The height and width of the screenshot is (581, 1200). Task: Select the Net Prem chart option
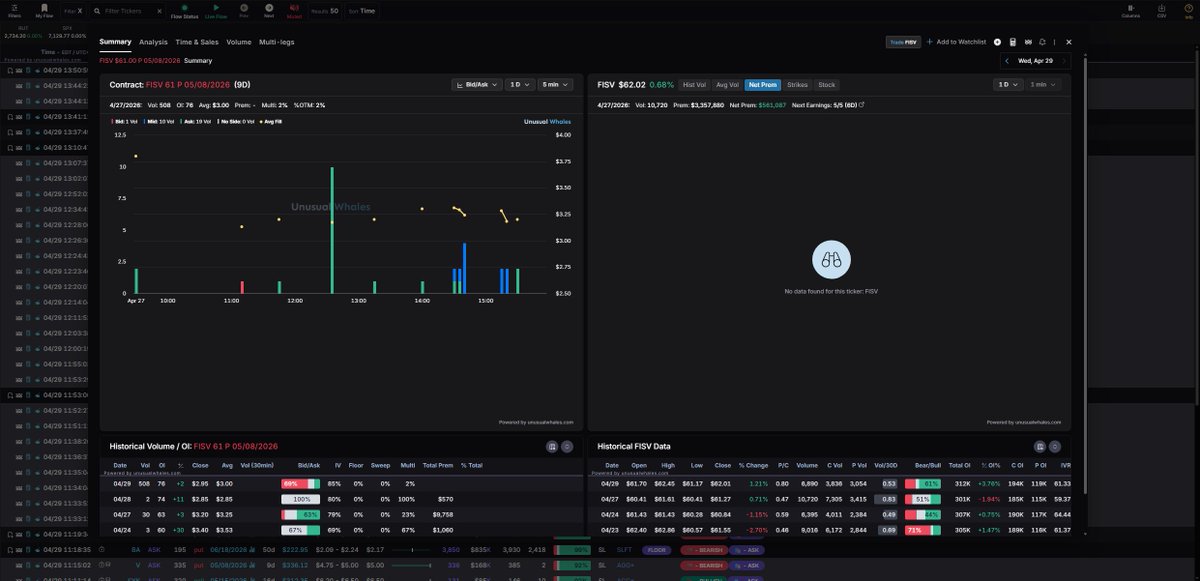click(762, 85)
